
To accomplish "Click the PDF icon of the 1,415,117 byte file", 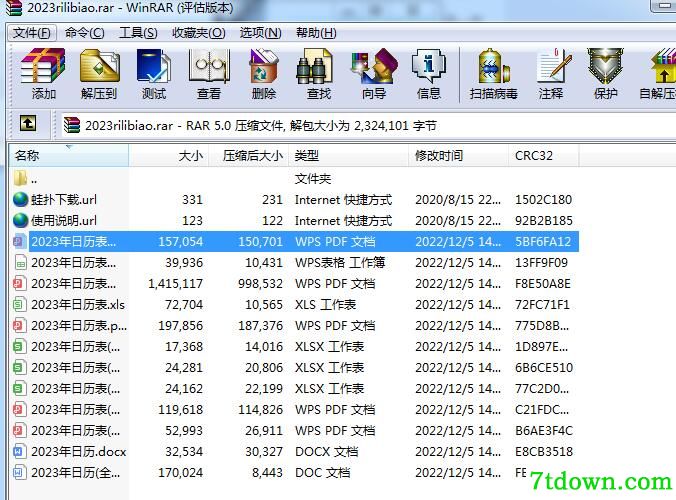I will 20,283.
